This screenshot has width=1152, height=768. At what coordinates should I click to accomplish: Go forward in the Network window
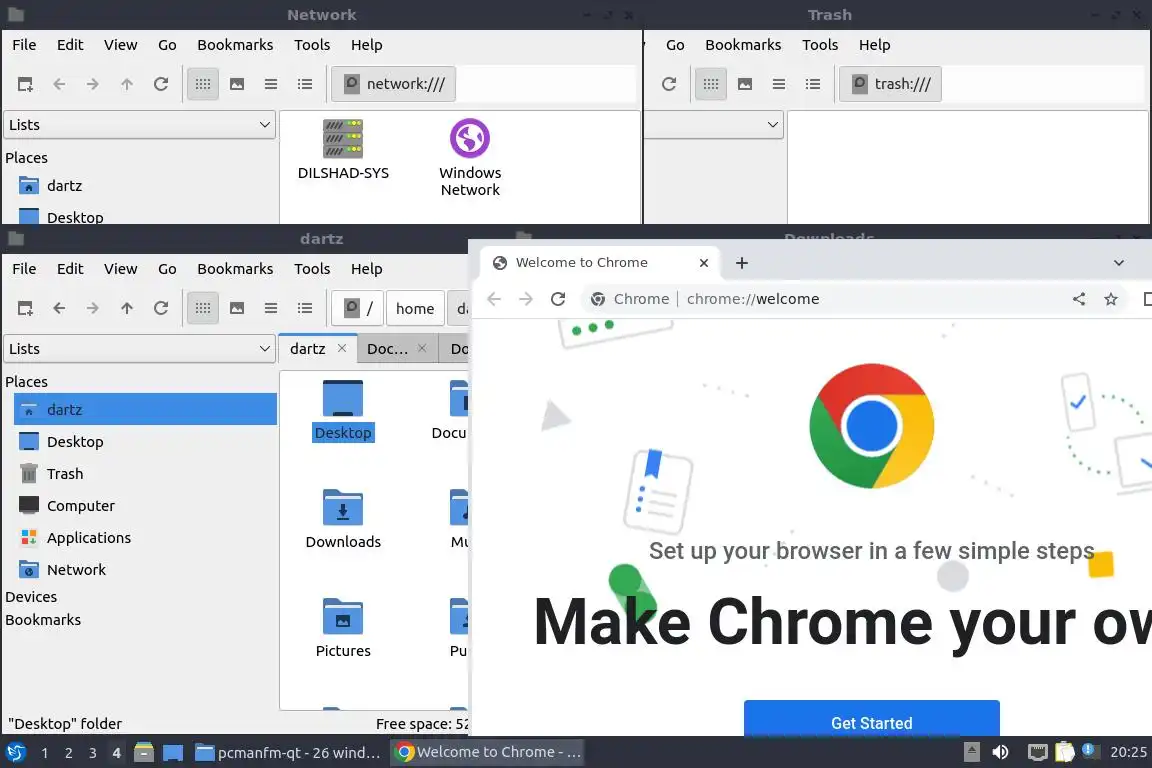(x=93, y=84)
